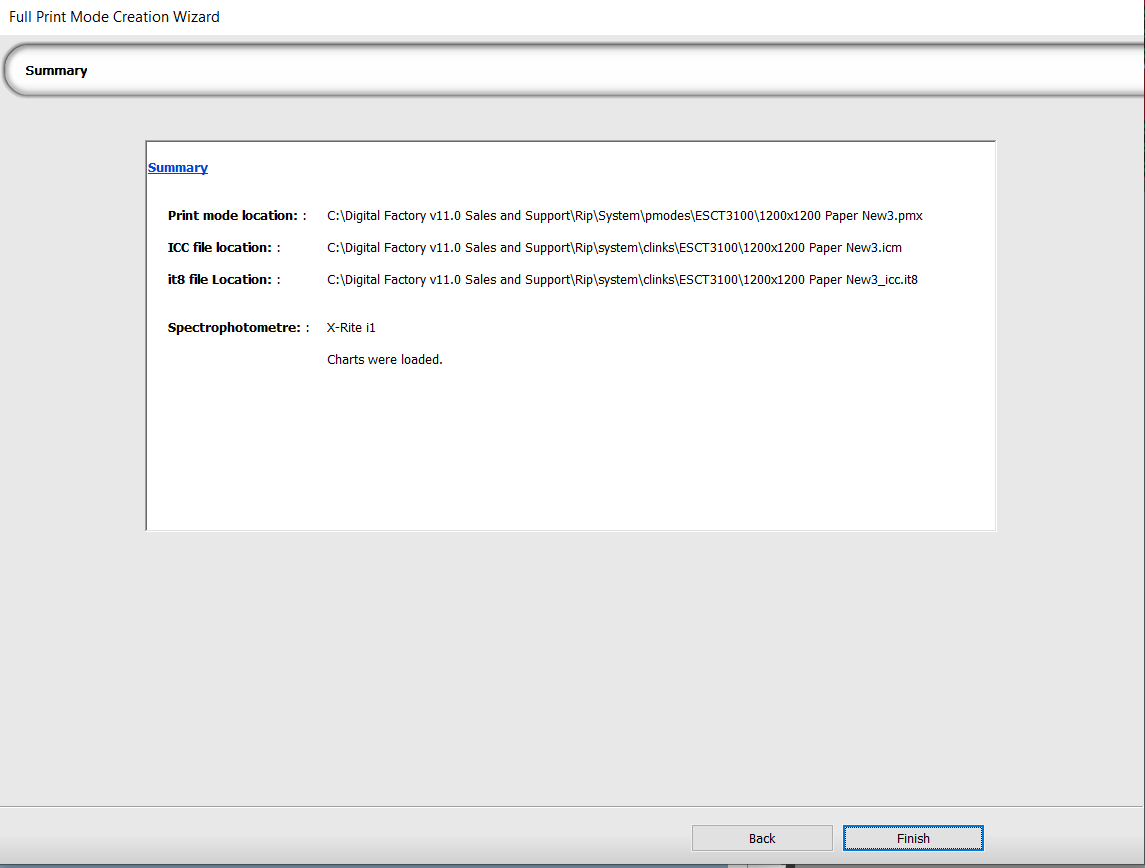Select the it8 file path ending New3_icc.it8
1145x868 pixels.
[x=622, y=280]
